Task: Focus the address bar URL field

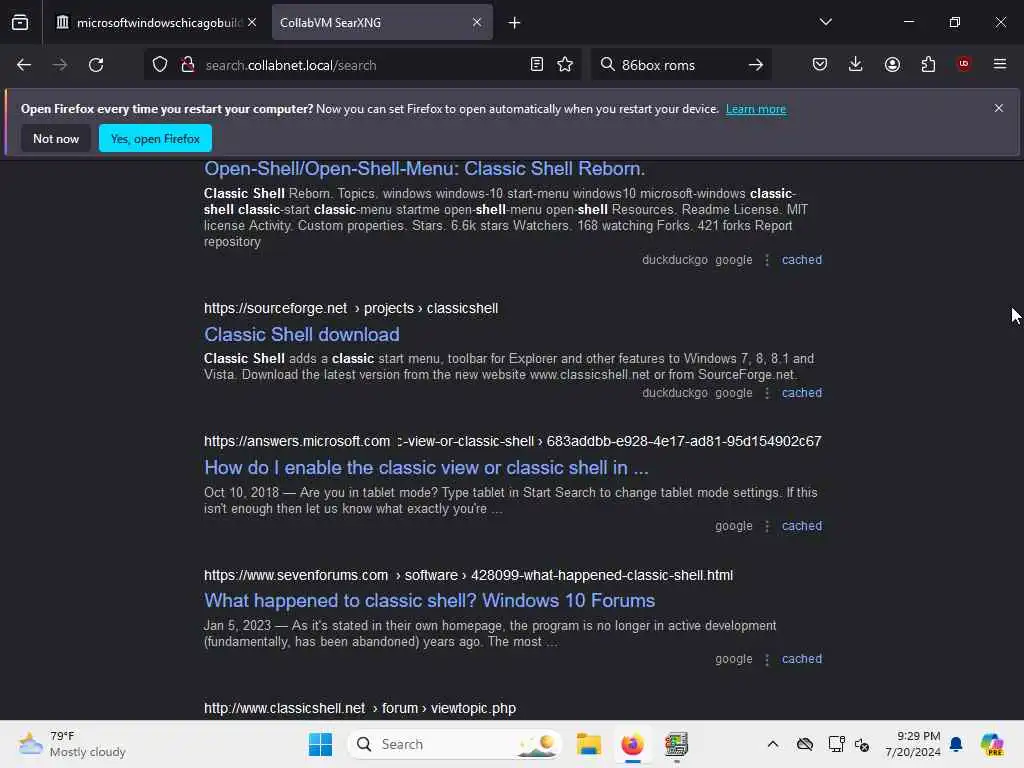Action: [362, 65]
